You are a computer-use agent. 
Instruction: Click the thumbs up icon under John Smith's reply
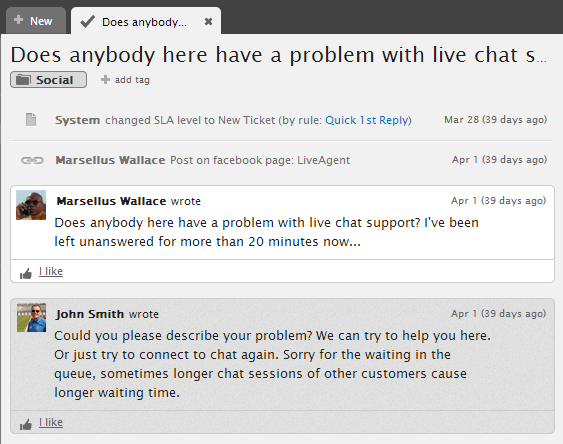(x=26, y=425)
